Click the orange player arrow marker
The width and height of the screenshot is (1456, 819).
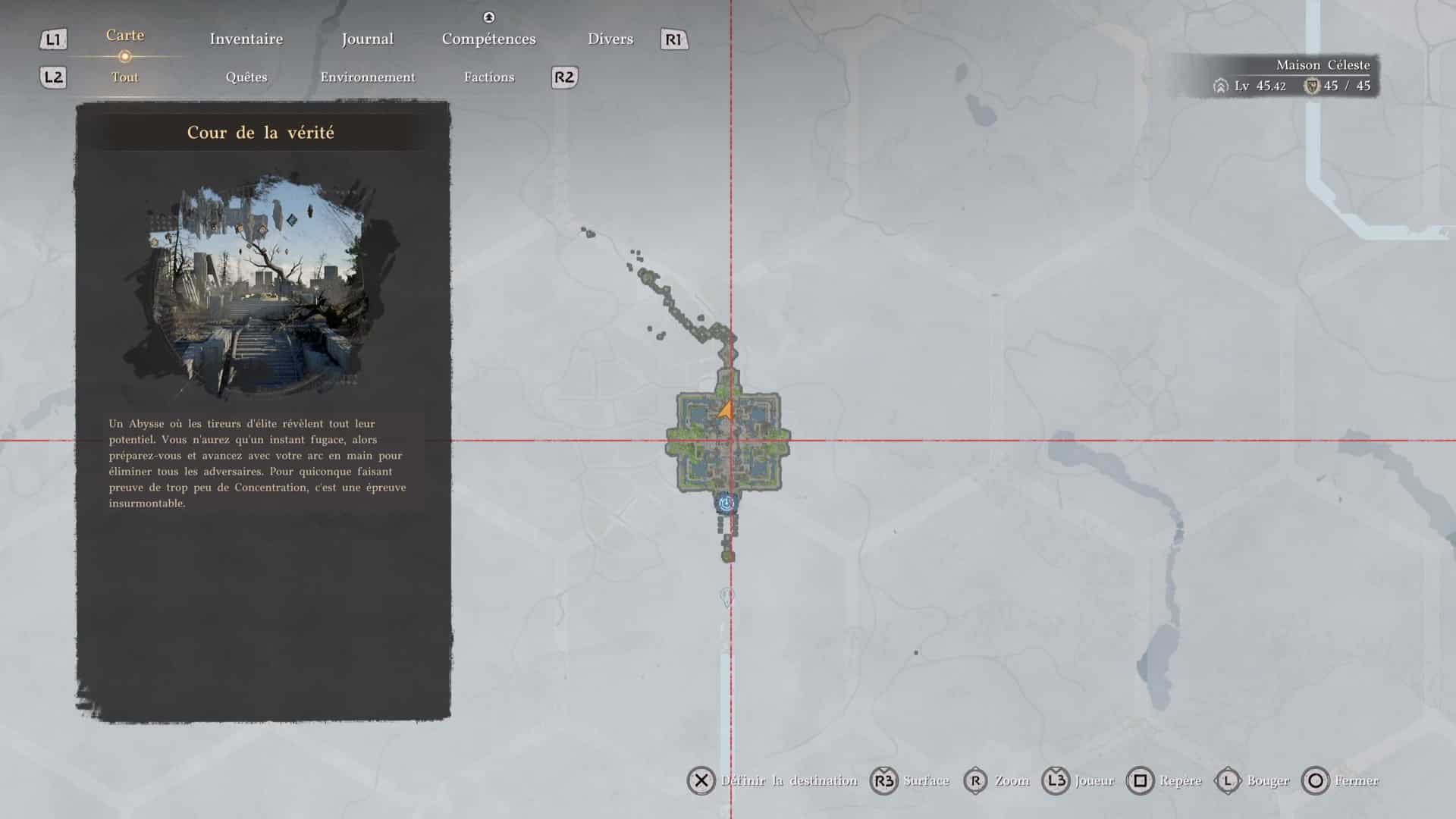pos(726,411)
